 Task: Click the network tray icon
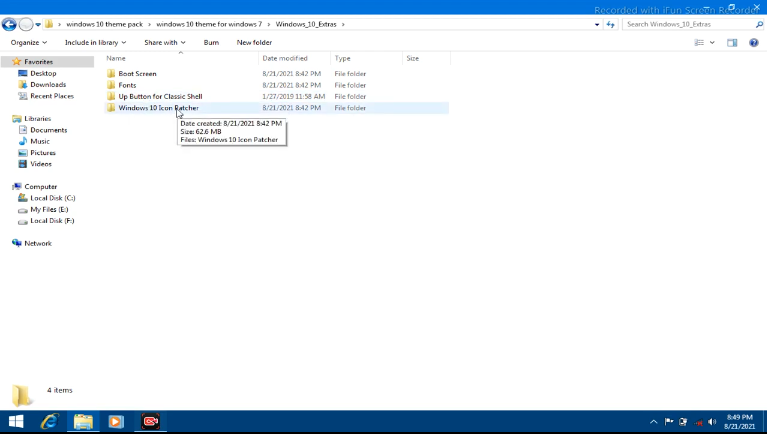[x=698, y=422]
